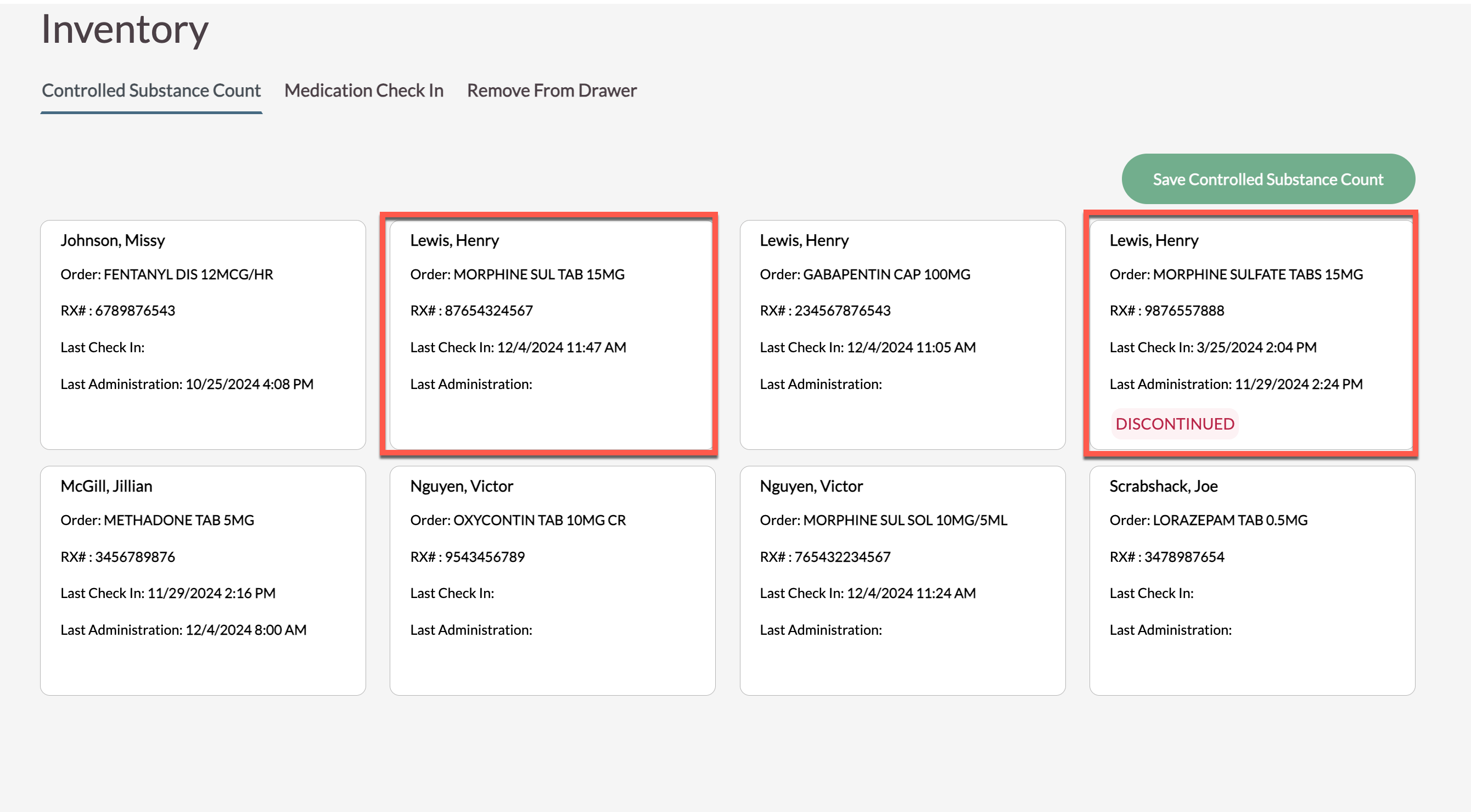Image resolution: width=1471 pixels, height=812 pixels.
Task: Open the Medication Check In tab
Action: pos(364,90)
